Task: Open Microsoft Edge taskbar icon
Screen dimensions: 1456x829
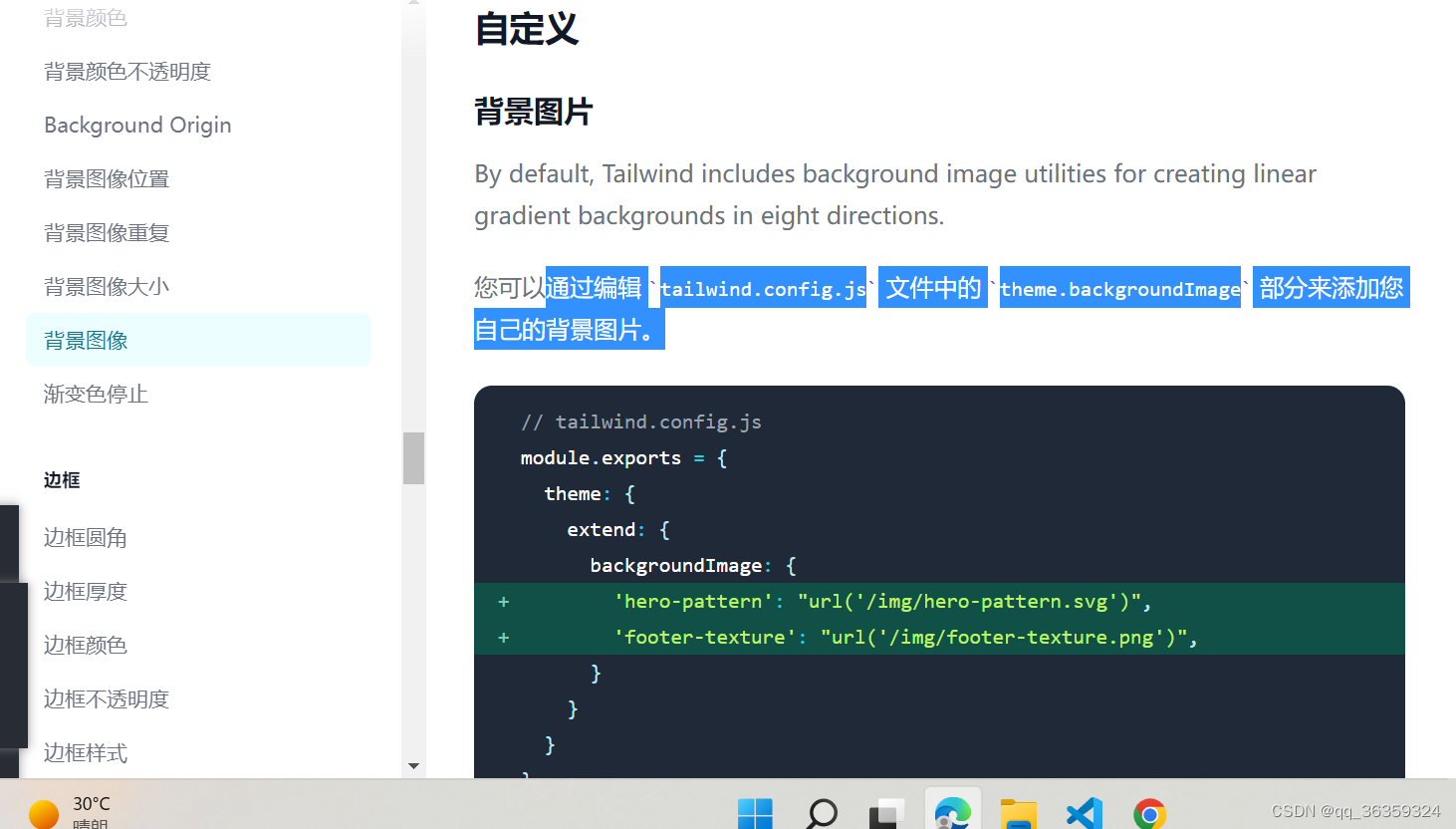Action: point(953,812)
